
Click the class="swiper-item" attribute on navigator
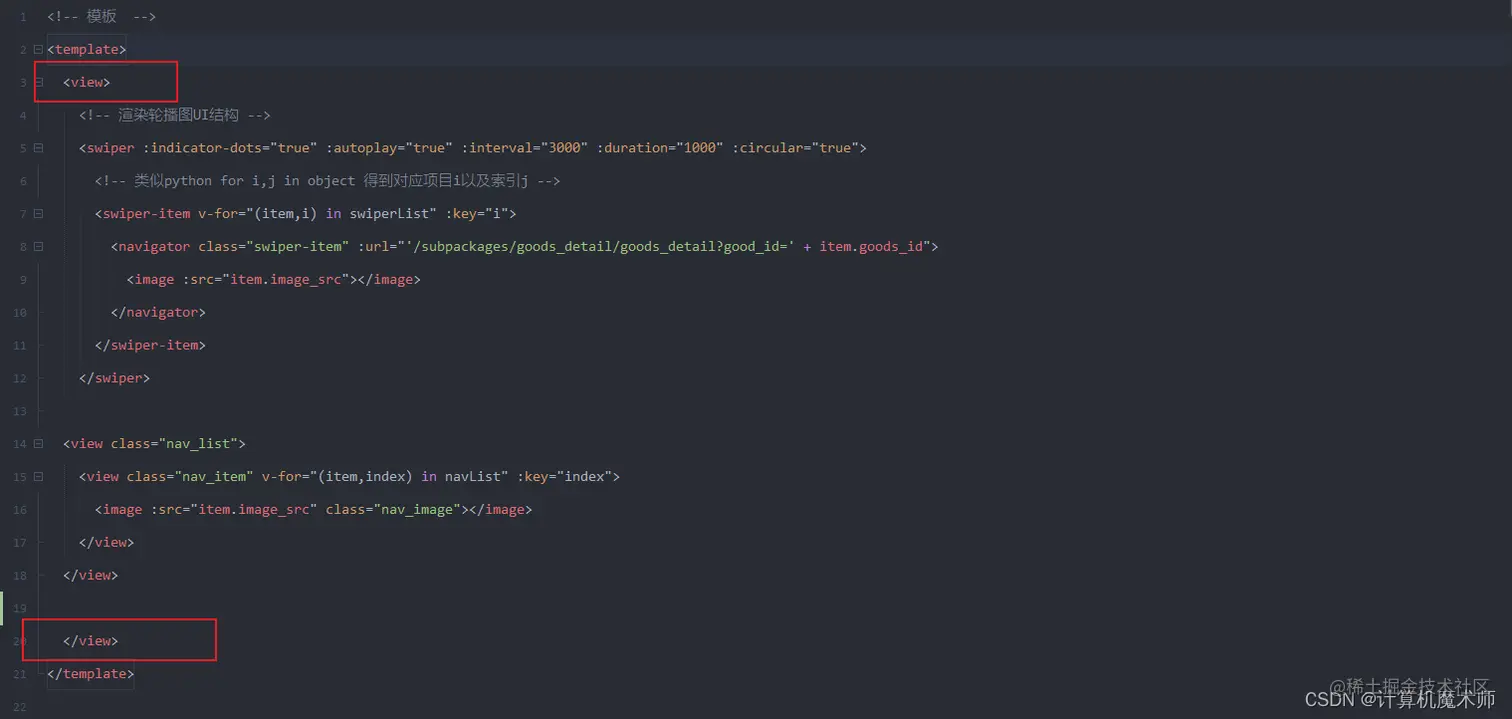(271, 246)
